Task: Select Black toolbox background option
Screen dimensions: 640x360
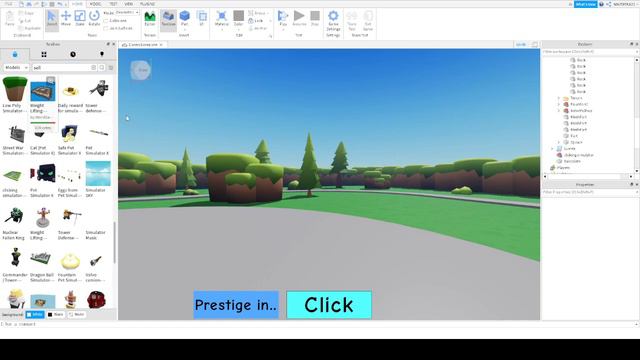Action: [56, 314]
